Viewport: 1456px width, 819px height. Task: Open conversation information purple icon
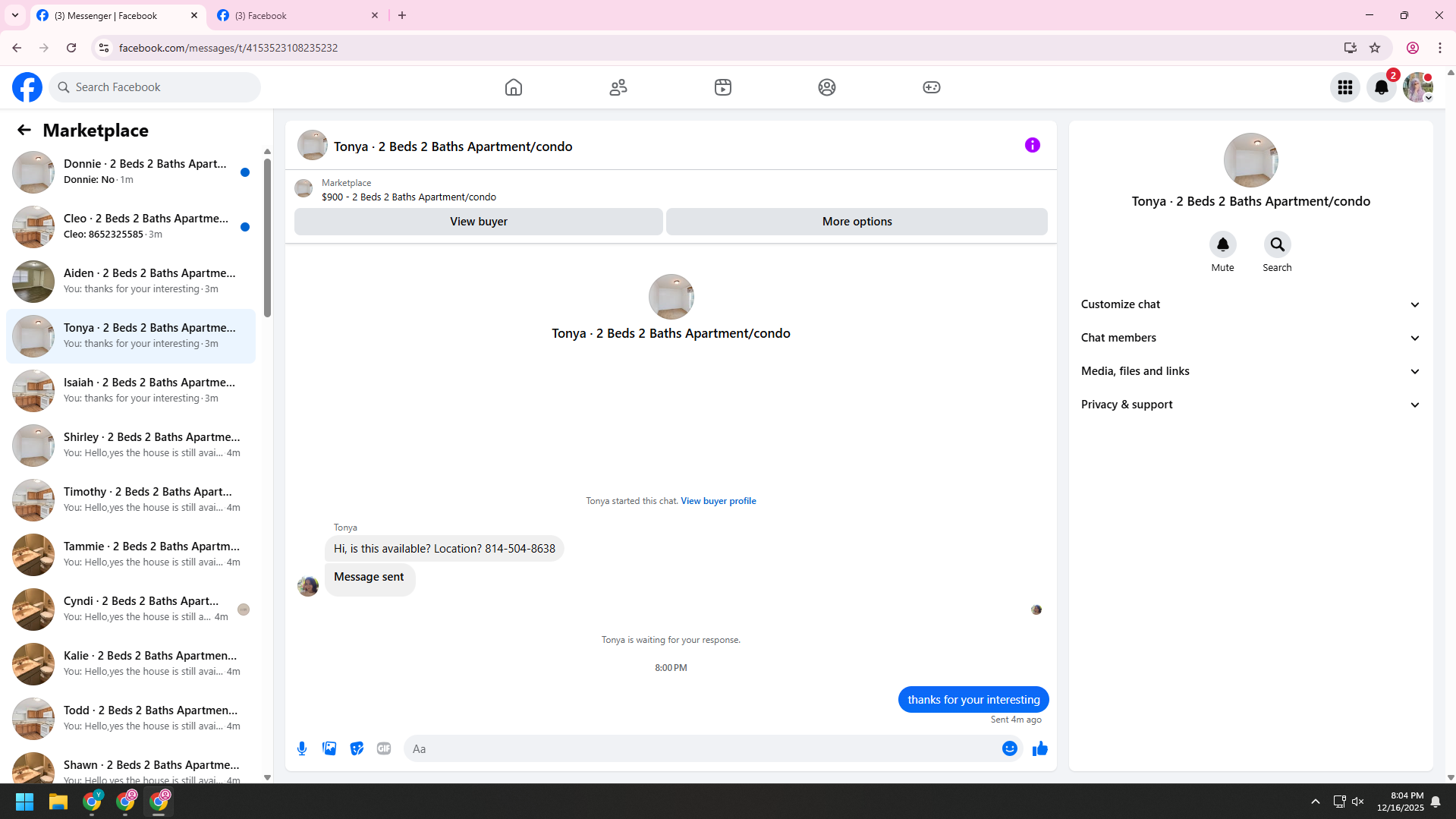tap(1033, 145)
